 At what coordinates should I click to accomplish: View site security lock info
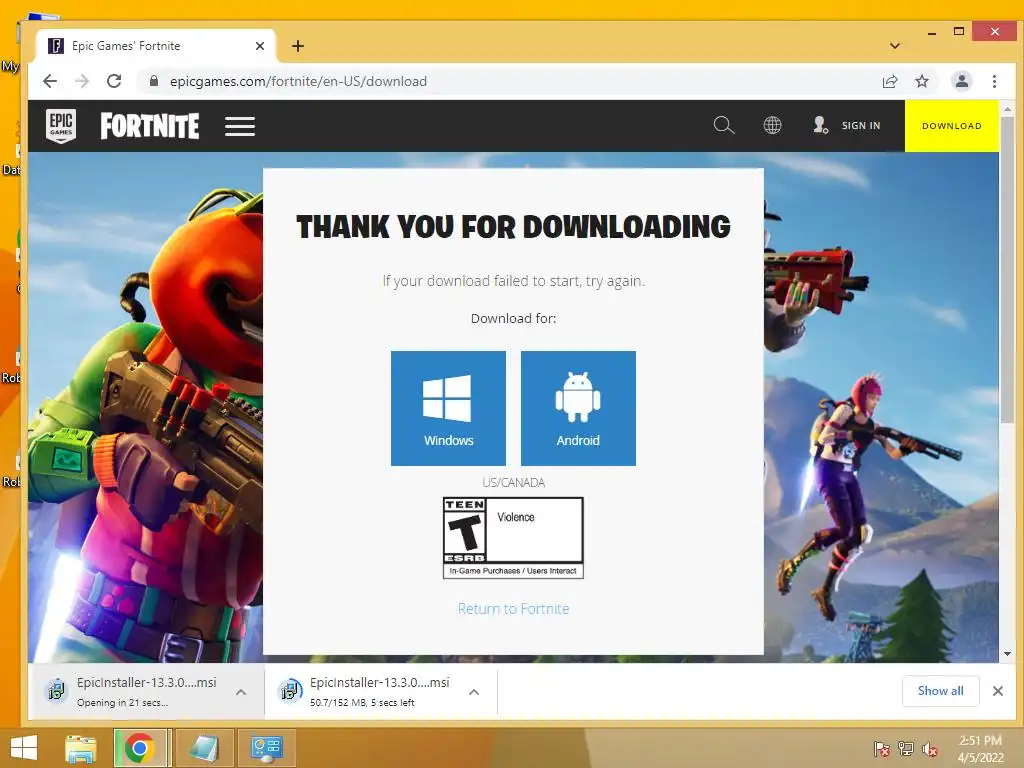coord(154,81)
